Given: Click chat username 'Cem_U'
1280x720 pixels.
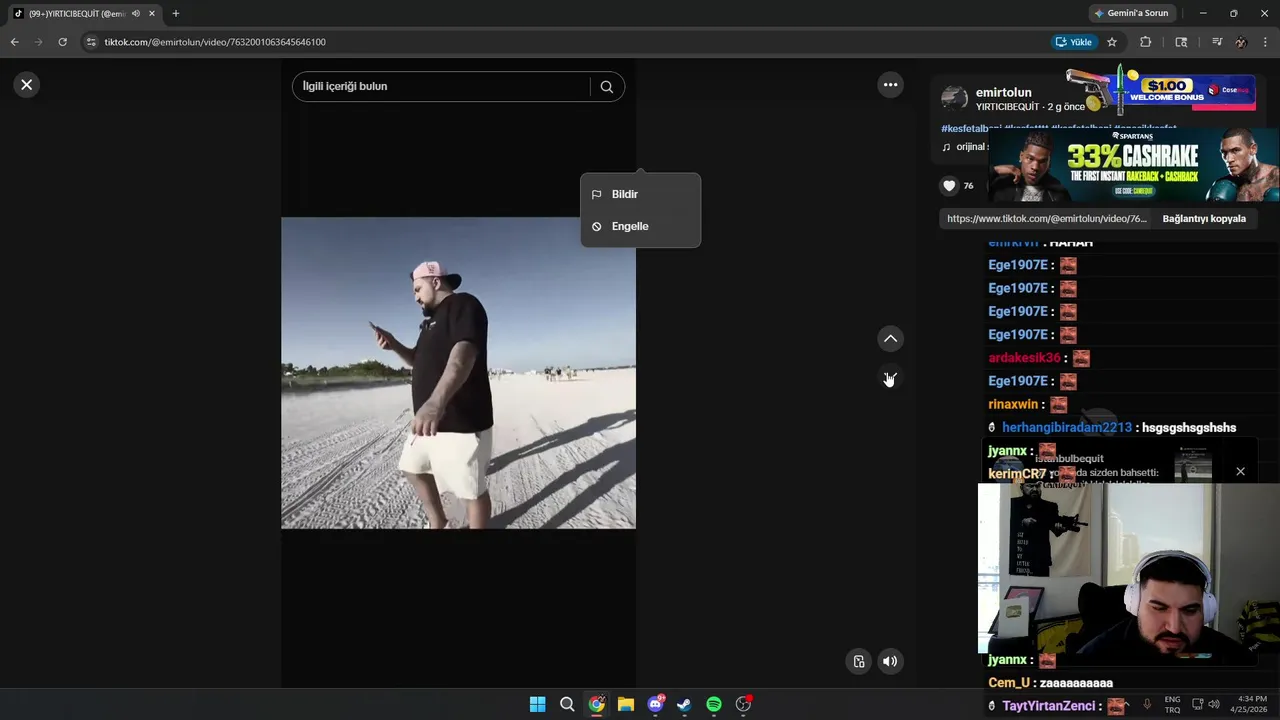Looking at the screenshot, I should pyautogui.click(x=1008, y=683).
